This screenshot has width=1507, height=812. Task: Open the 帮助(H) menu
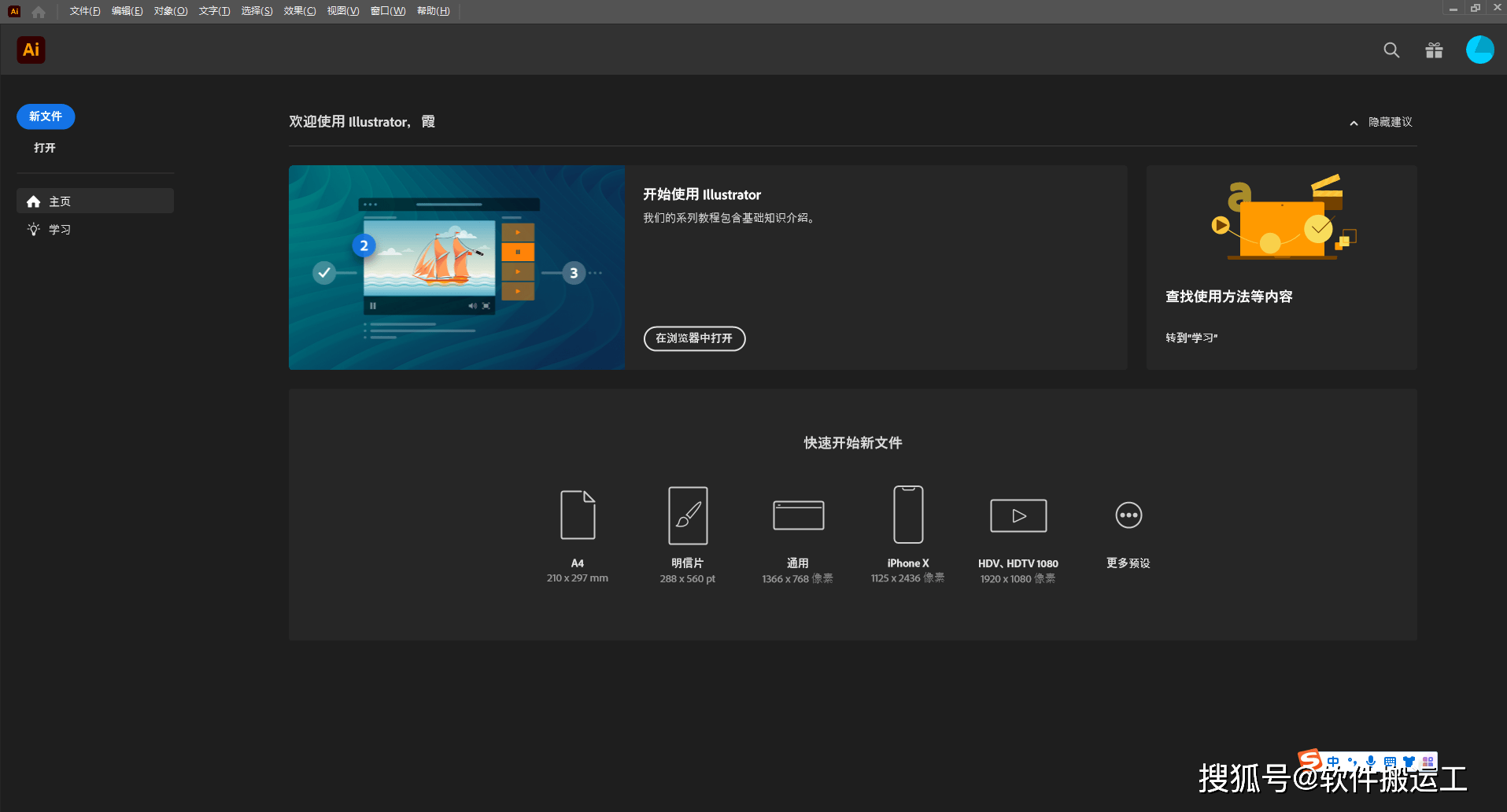434,11
